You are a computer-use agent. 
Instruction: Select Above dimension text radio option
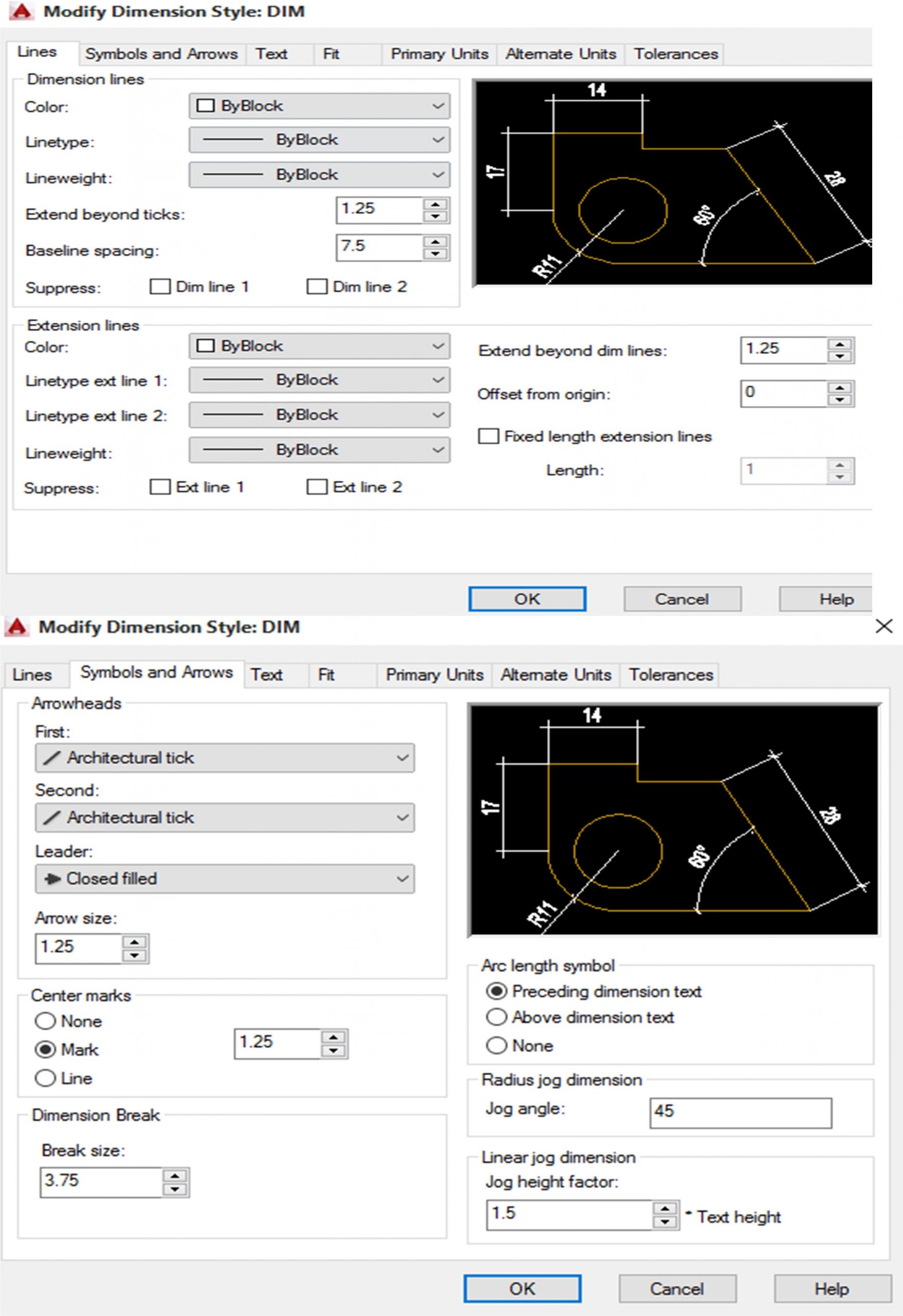click(x=496, y=1017)
